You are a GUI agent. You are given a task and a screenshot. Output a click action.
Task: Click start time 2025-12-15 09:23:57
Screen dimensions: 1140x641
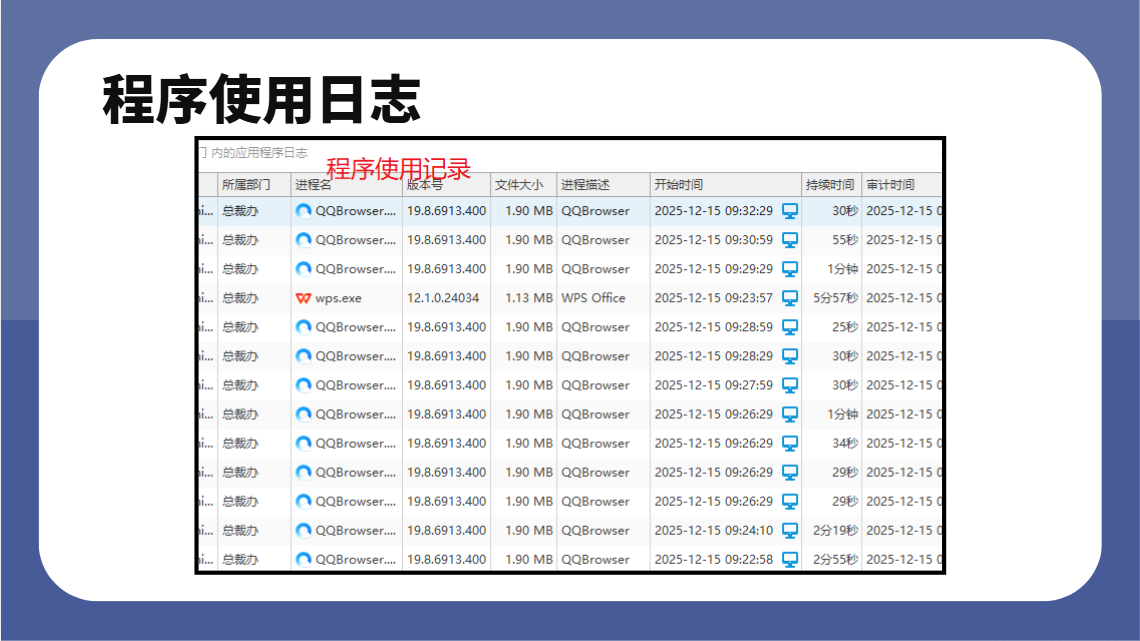(713, 298)
